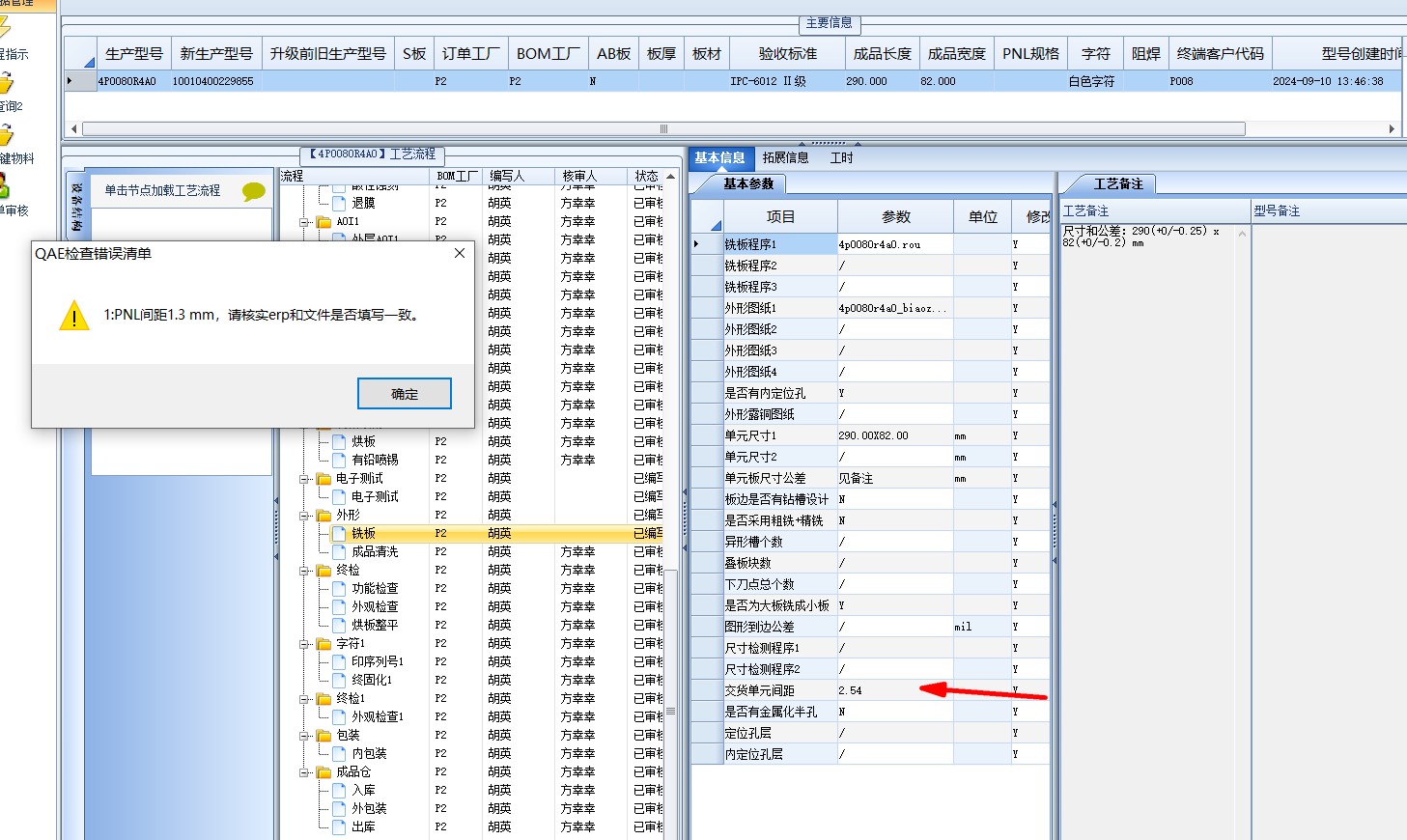Click the 单元板尺寸公差 value 见备注
This screenshot has width=1407, height=840.
tap(895, 478)
